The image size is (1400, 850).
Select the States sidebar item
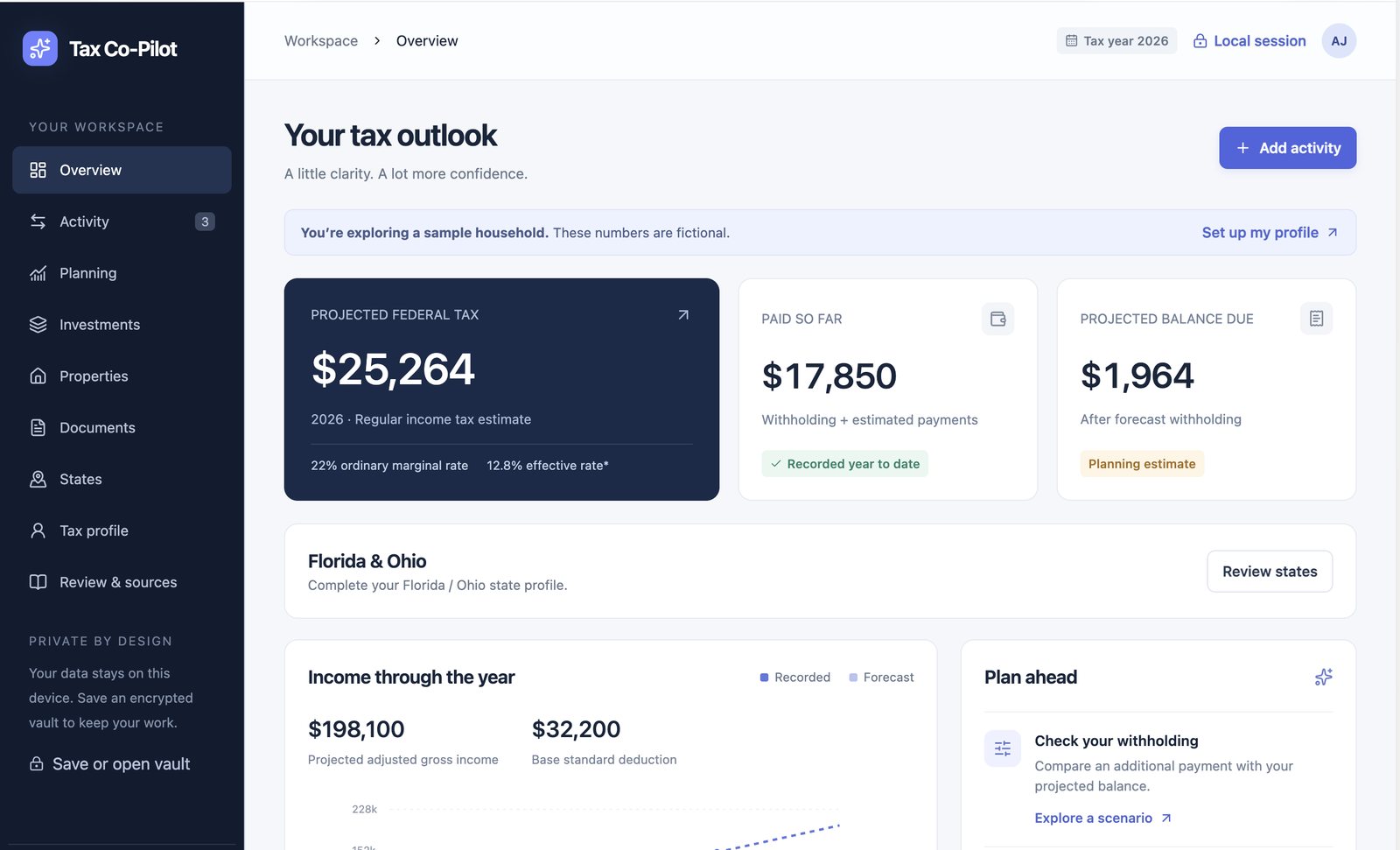122,479
